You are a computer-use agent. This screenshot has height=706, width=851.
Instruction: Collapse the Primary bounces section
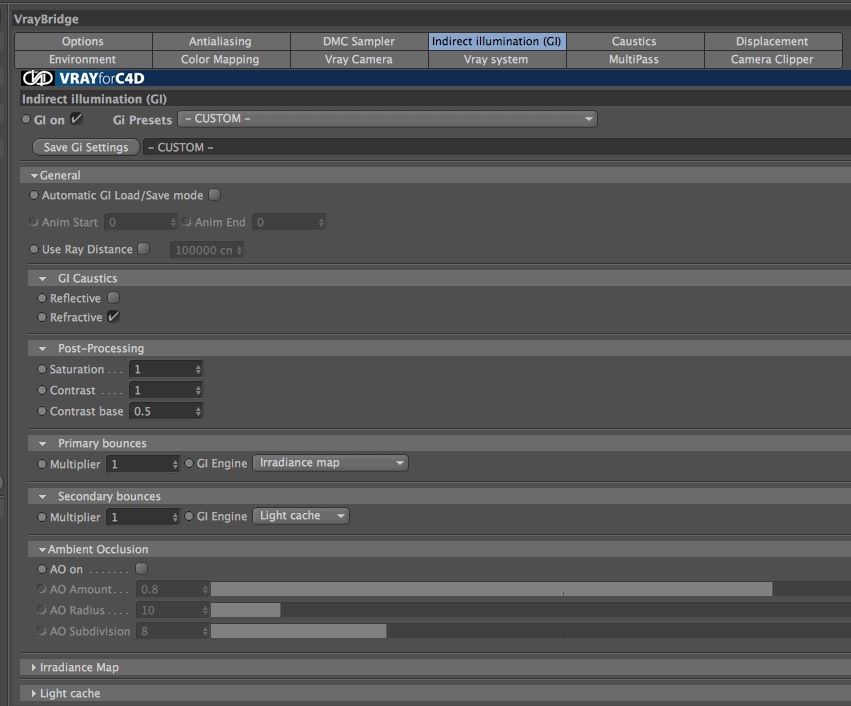42,443
